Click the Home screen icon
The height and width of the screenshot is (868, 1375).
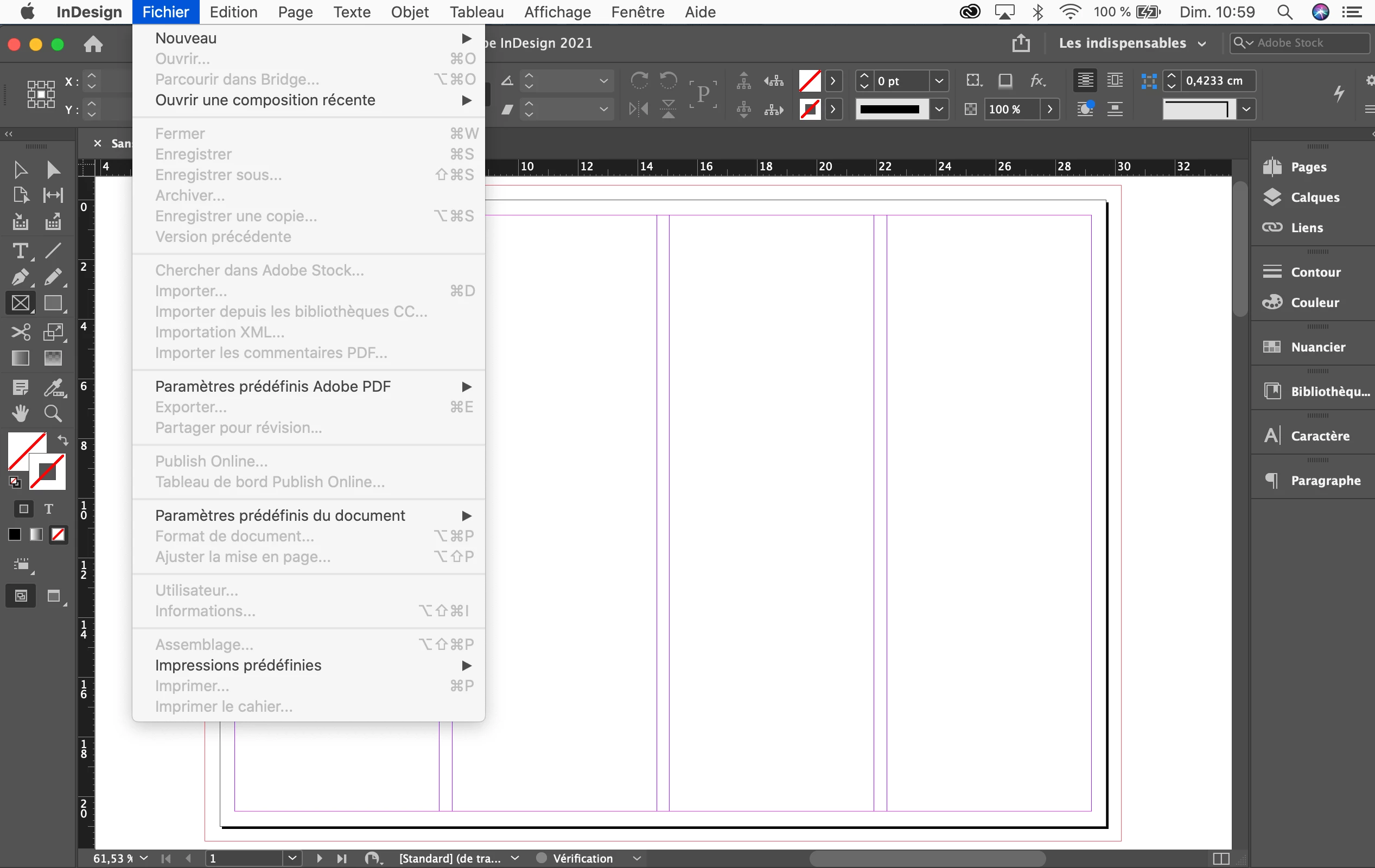pyautogui.click(x=93, y=44)
